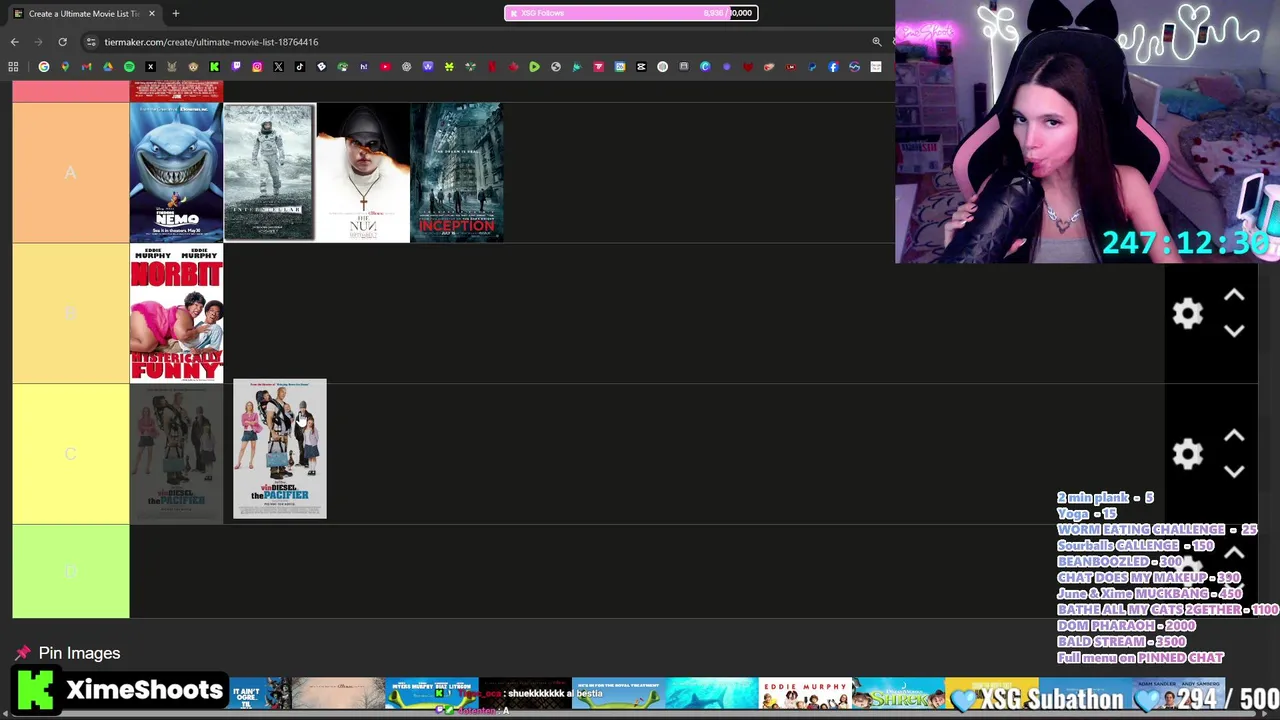Click the yellow tier C label
The image size is (1280, 720).
click(71, 454)
